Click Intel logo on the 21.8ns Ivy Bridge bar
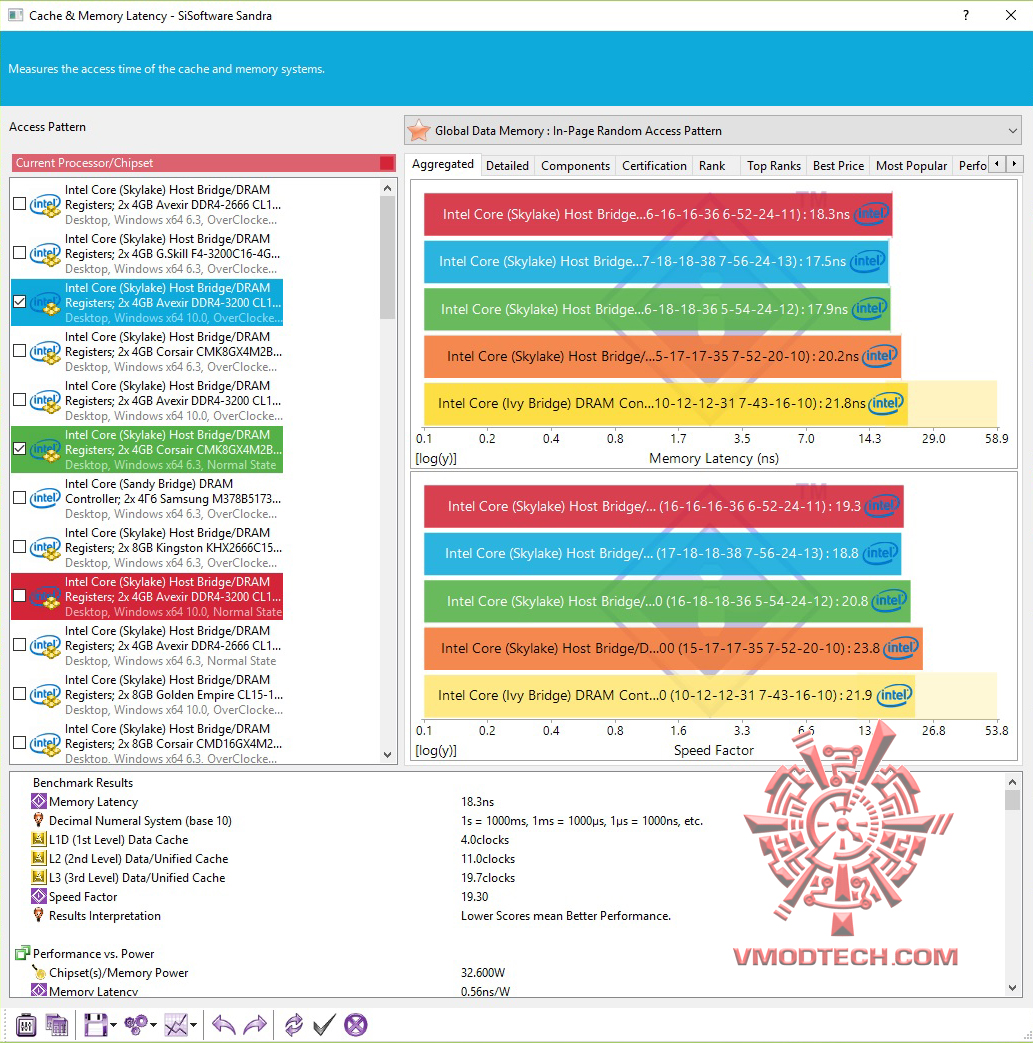Image resolution: width=1033 pixels, height=1043 pixels. [x=886, y=403]
